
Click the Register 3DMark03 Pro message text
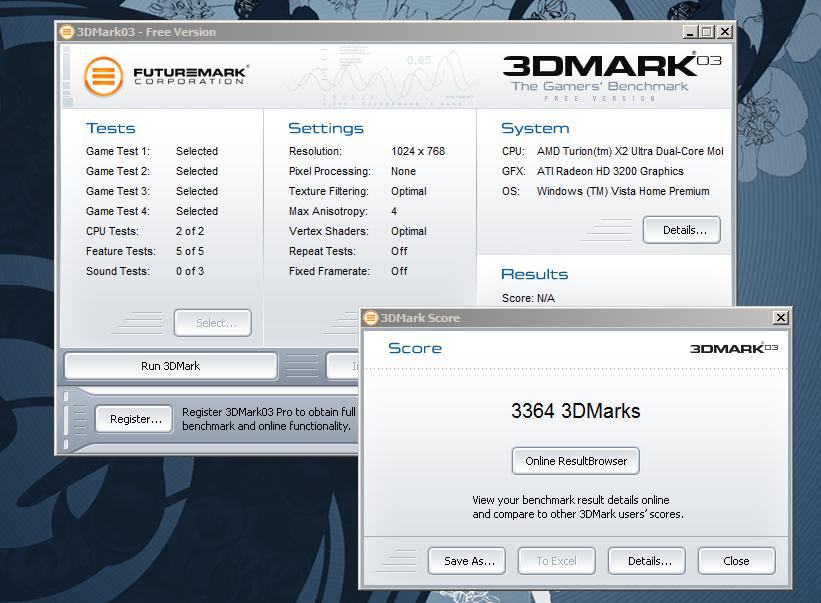click(269, 419)
